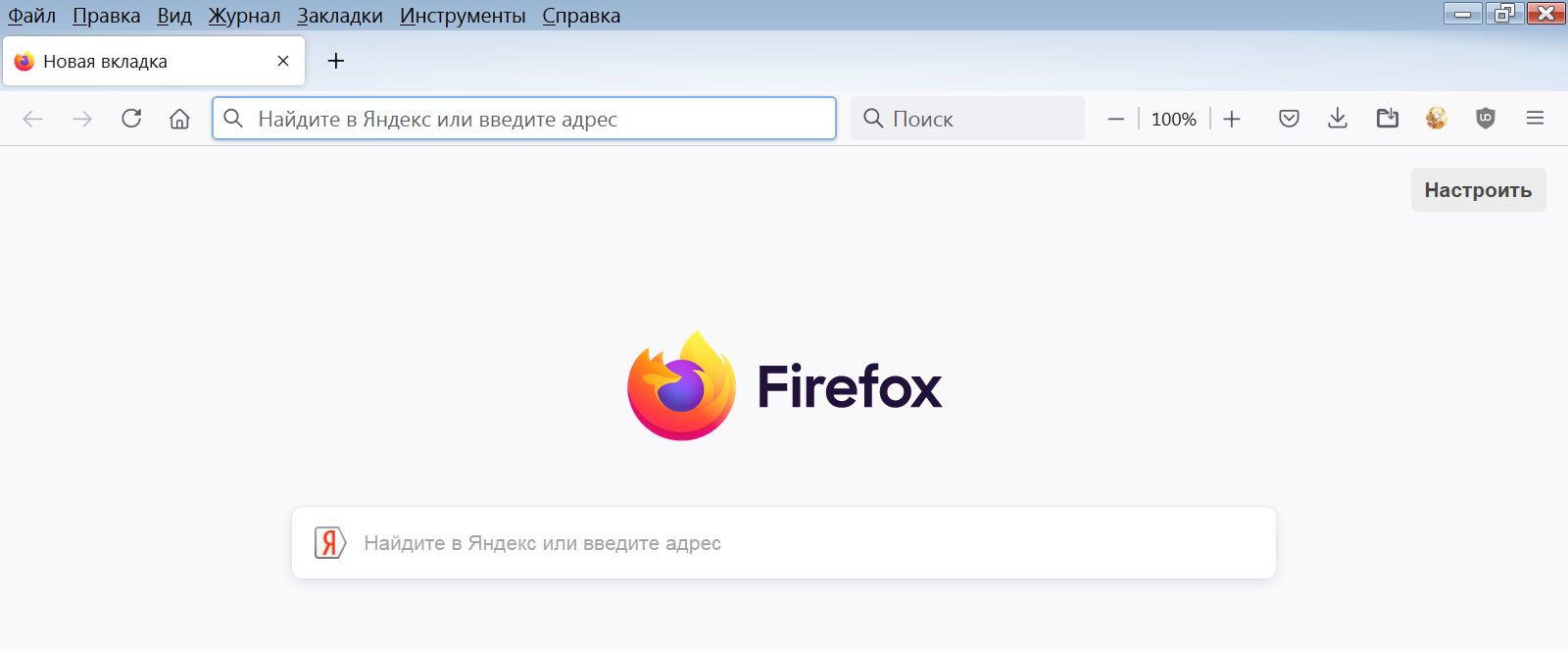Open the bookmarks folder toolbar icon

coord(1388,119)
